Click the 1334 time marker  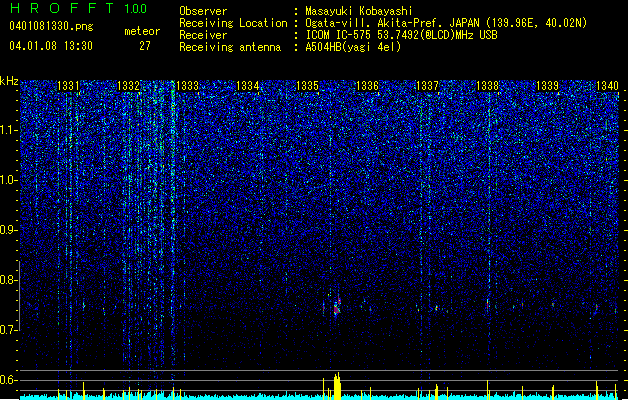248,86
